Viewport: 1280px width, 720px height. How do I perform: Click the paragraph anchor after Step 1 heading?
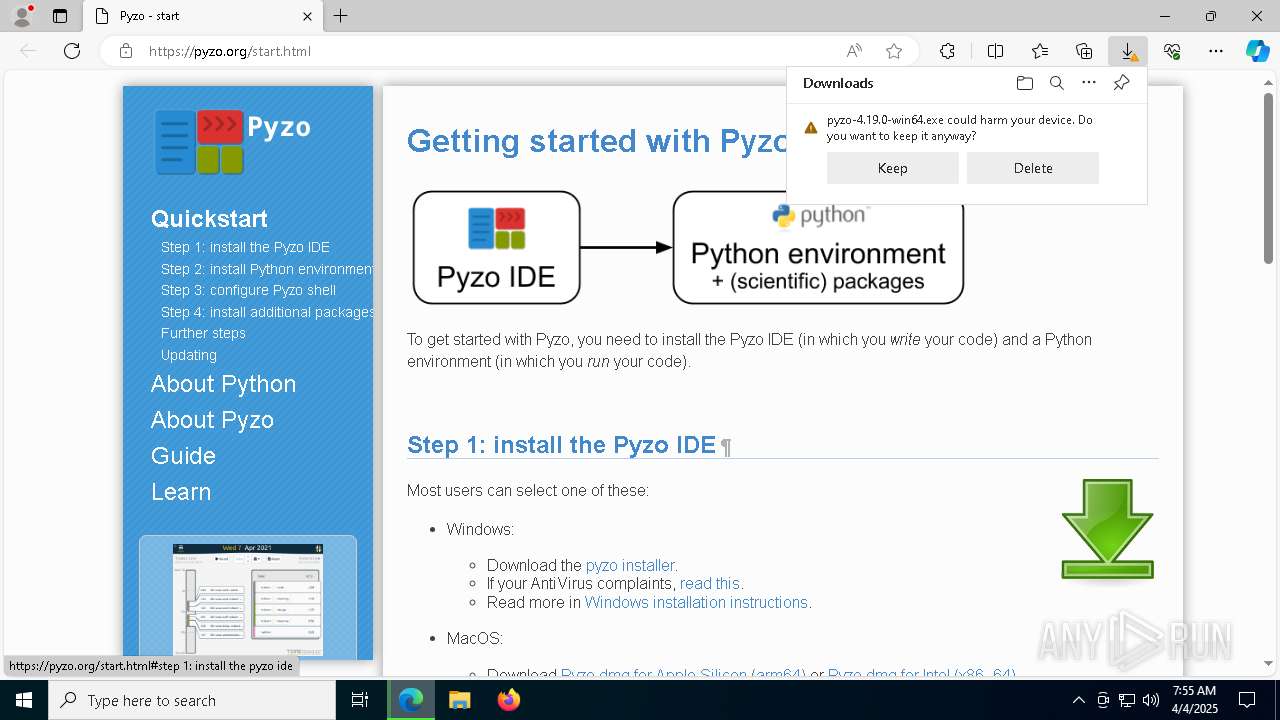[726, 446]
